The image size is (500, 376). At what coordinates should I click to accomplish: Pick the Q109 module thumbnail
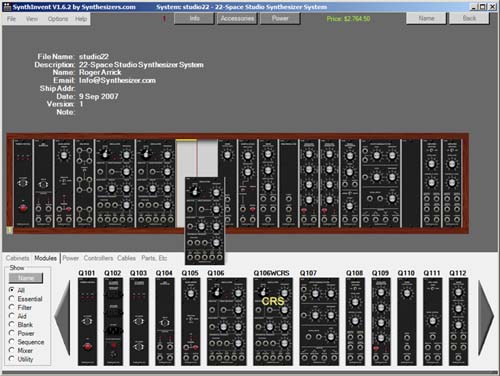click(x=381, y=322)
